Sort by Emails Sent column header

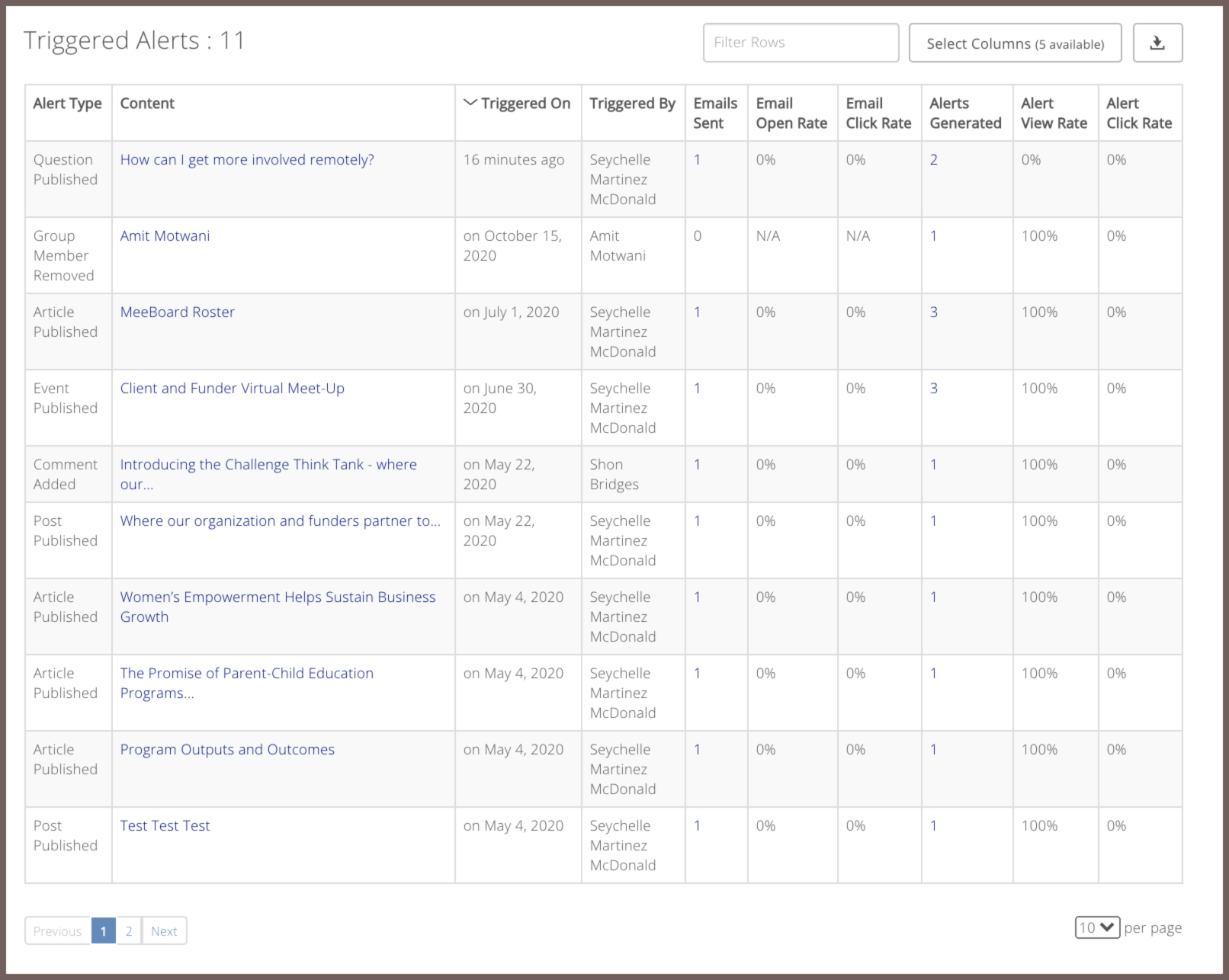[x=715, y=113]
